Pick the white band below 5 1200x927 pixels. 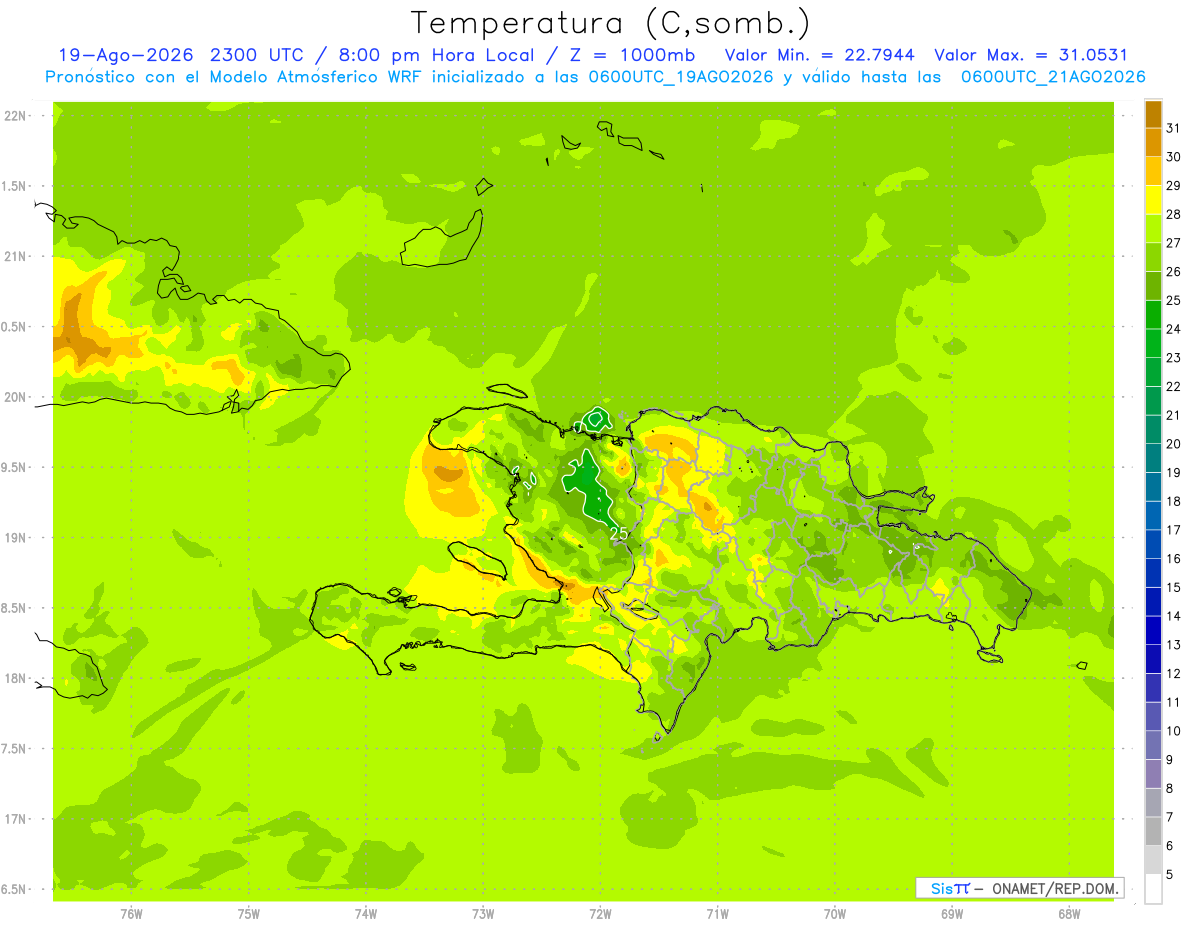[1153, 888]
